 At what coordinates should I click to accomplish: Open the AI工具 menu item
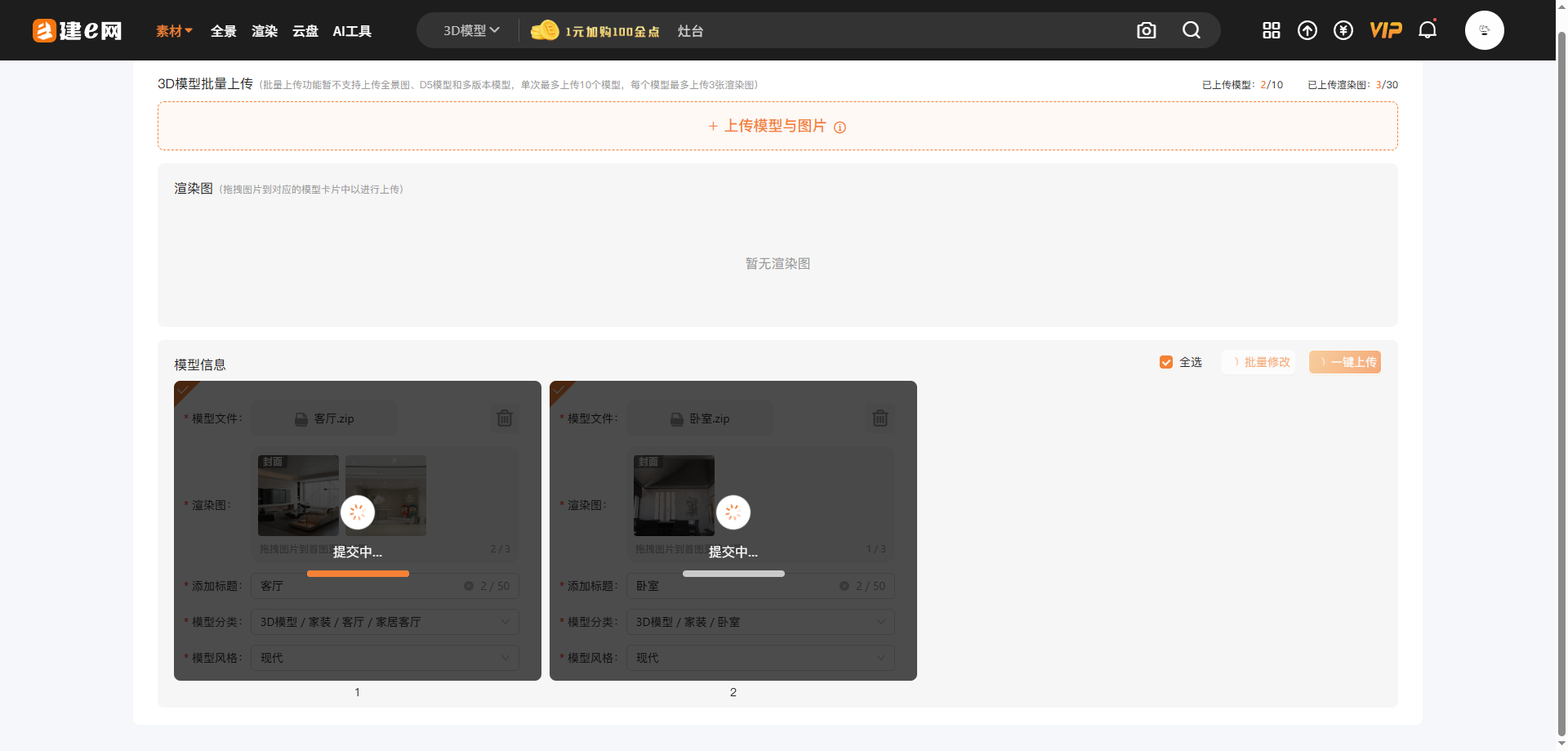click(x=352, y=31)
